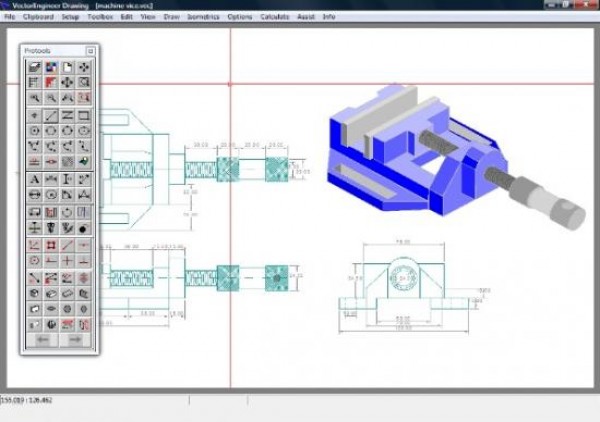Image resolution: width=600 pixels, height=422 pixels.
Task: Open the File menu
Action: pos(10,17)
